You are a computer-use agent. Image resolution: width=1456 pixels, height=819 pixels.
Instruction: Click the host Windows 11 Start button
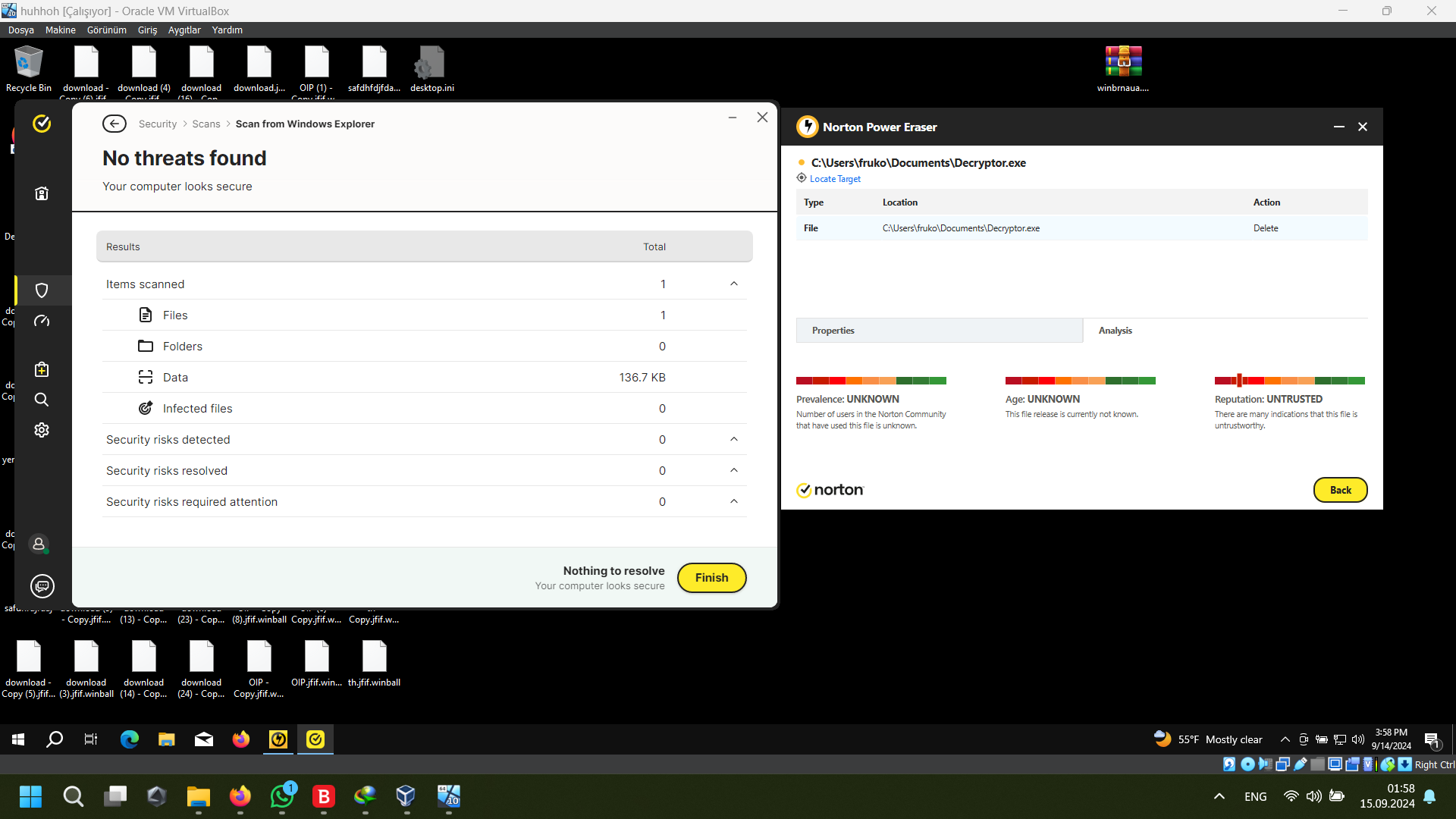pos(31,796)
